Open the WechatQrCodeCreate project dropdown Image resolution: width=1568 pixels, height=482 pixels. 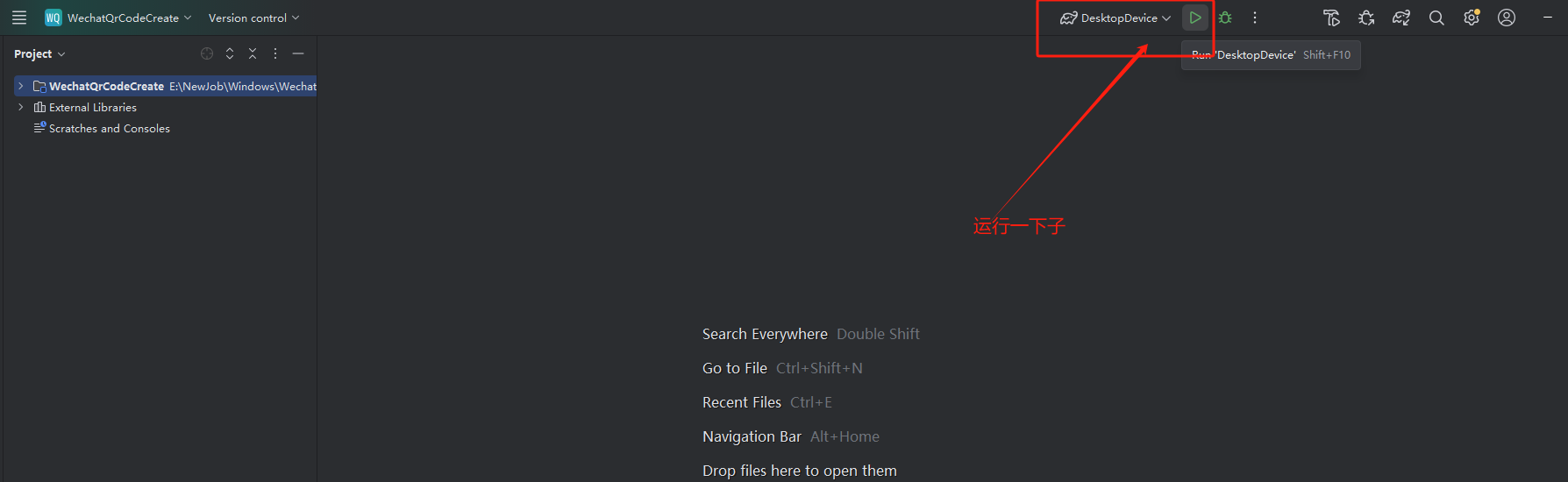(118, 18)
